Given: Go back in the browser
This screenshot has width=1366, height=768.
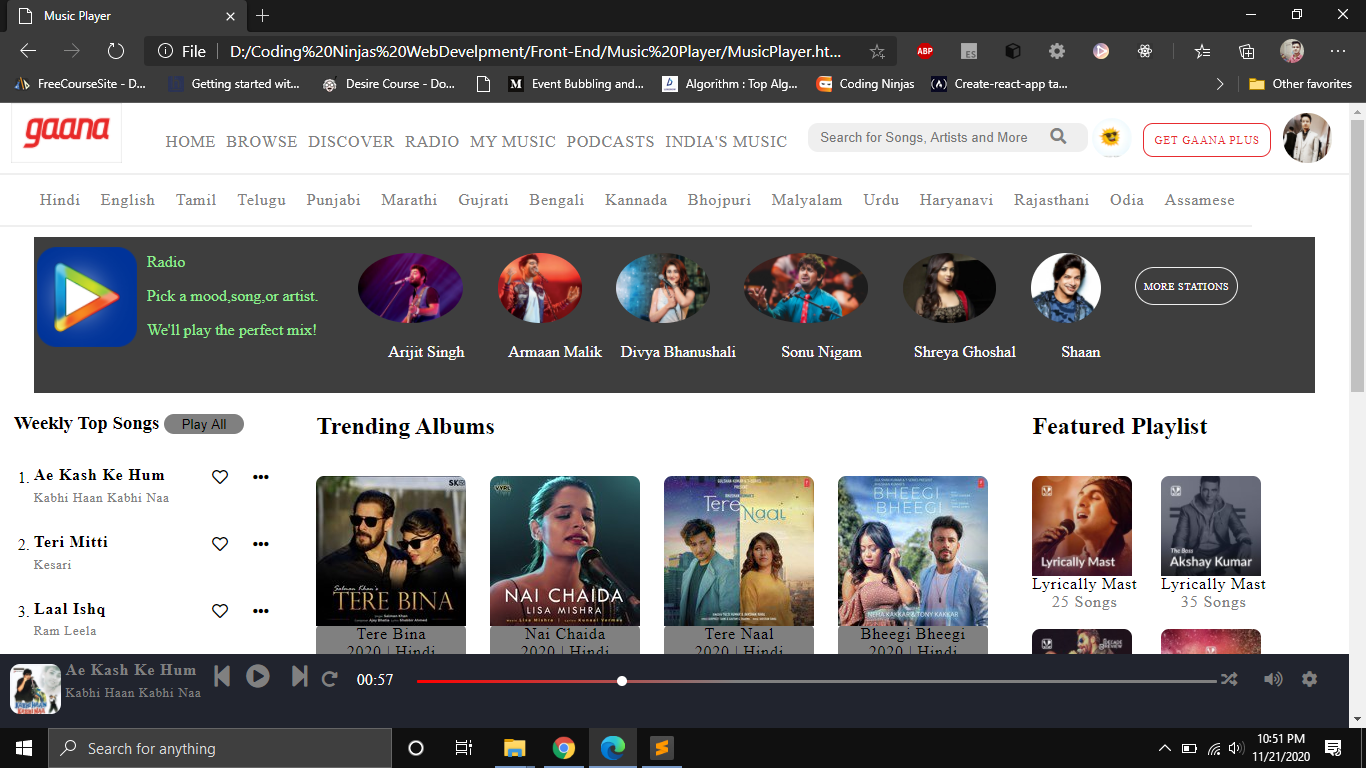Looking at the screenshot, I should tap(28, 51).
